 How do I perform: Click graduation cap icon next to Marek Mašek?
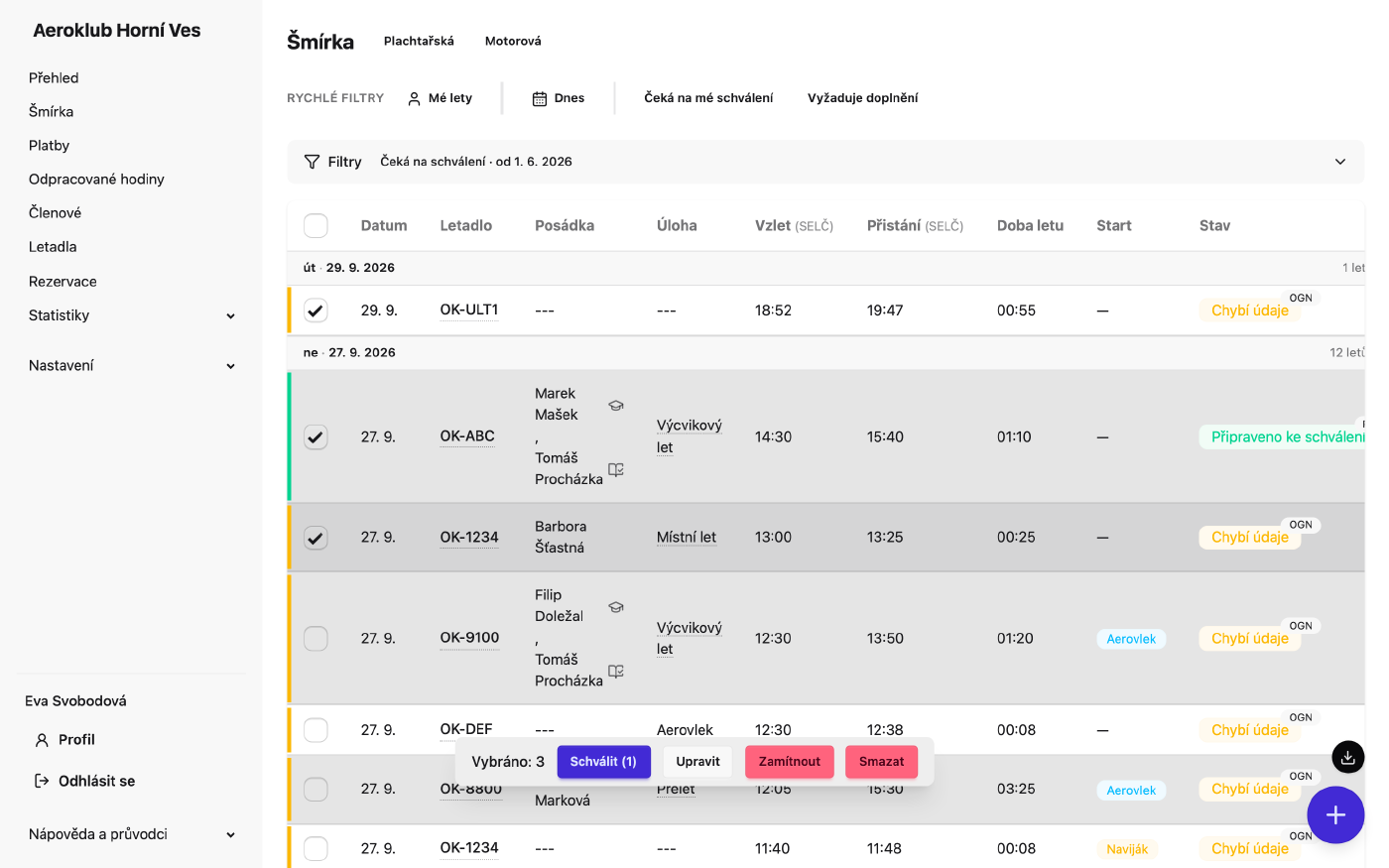coord(616,405)
